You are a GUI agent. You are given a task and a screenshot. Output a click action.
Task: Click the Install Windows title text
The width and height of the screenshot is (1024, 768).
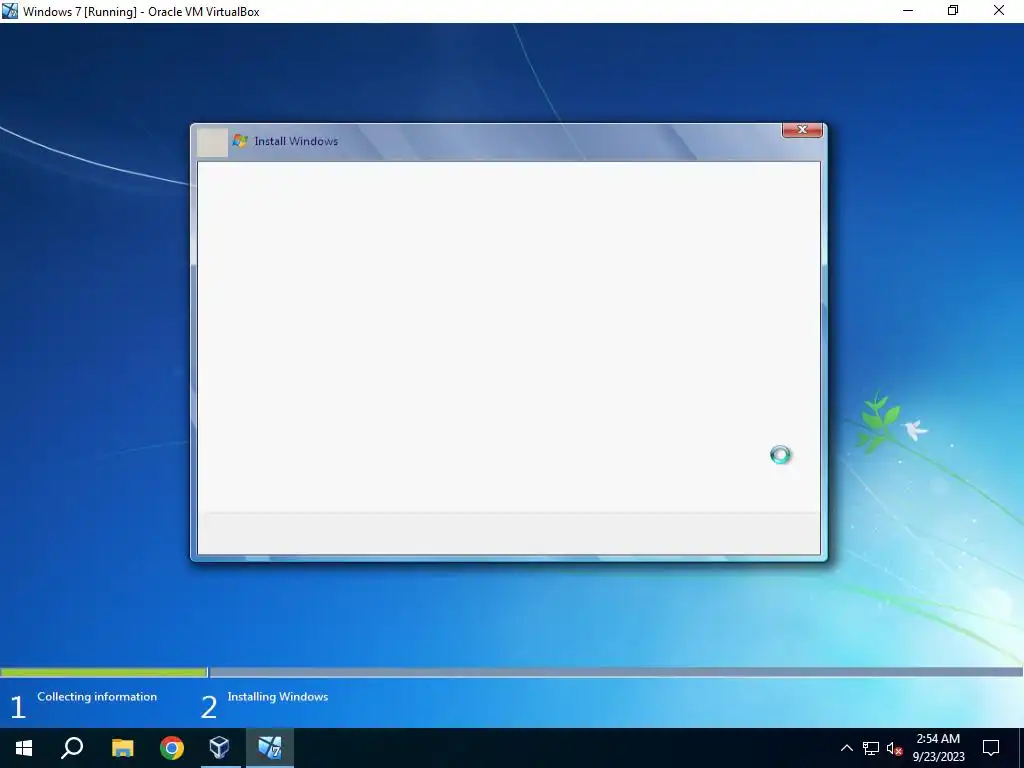click(x=296, y=141)
